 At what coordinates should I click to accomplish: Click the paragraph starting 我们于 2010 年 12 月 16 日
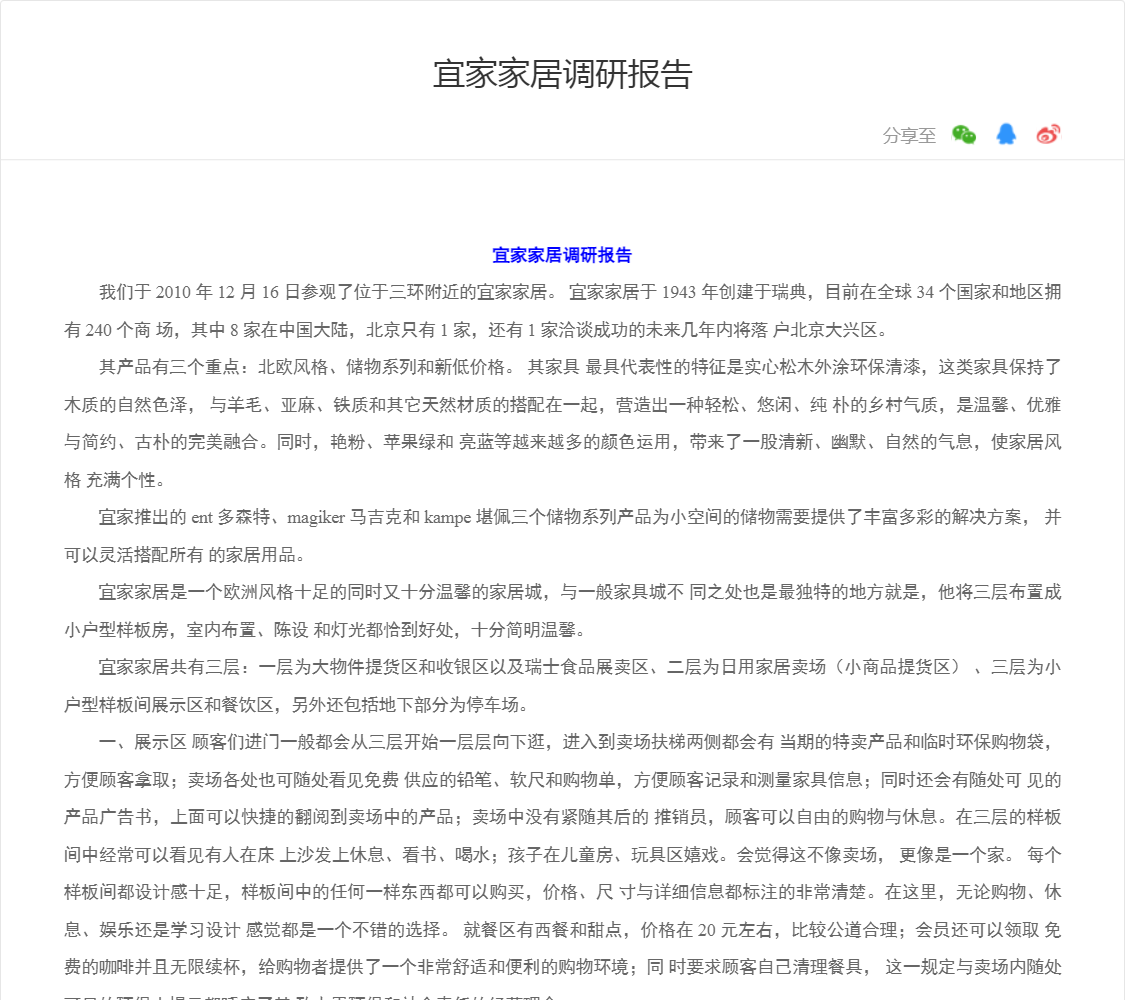(562, 311)
